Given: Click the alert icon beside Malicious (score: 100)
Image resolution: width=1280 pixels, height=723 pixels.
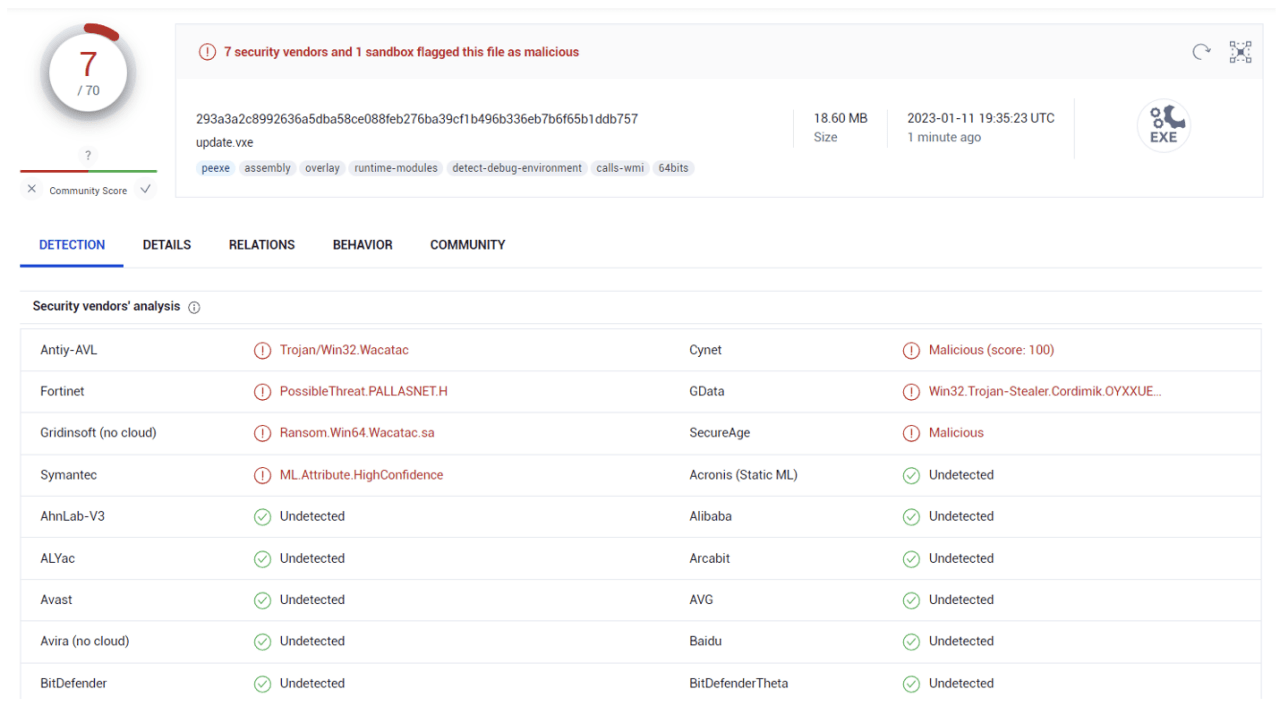Looking at the screenshot, I should [x=911, y=350].
